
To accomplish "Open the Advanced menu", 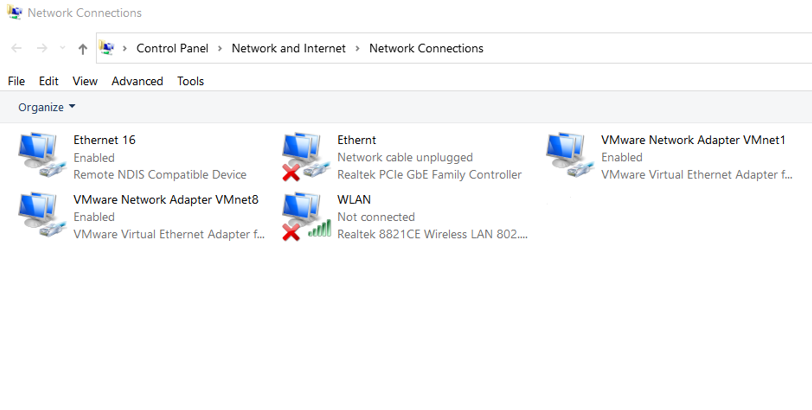I will (x=137, y=81).
